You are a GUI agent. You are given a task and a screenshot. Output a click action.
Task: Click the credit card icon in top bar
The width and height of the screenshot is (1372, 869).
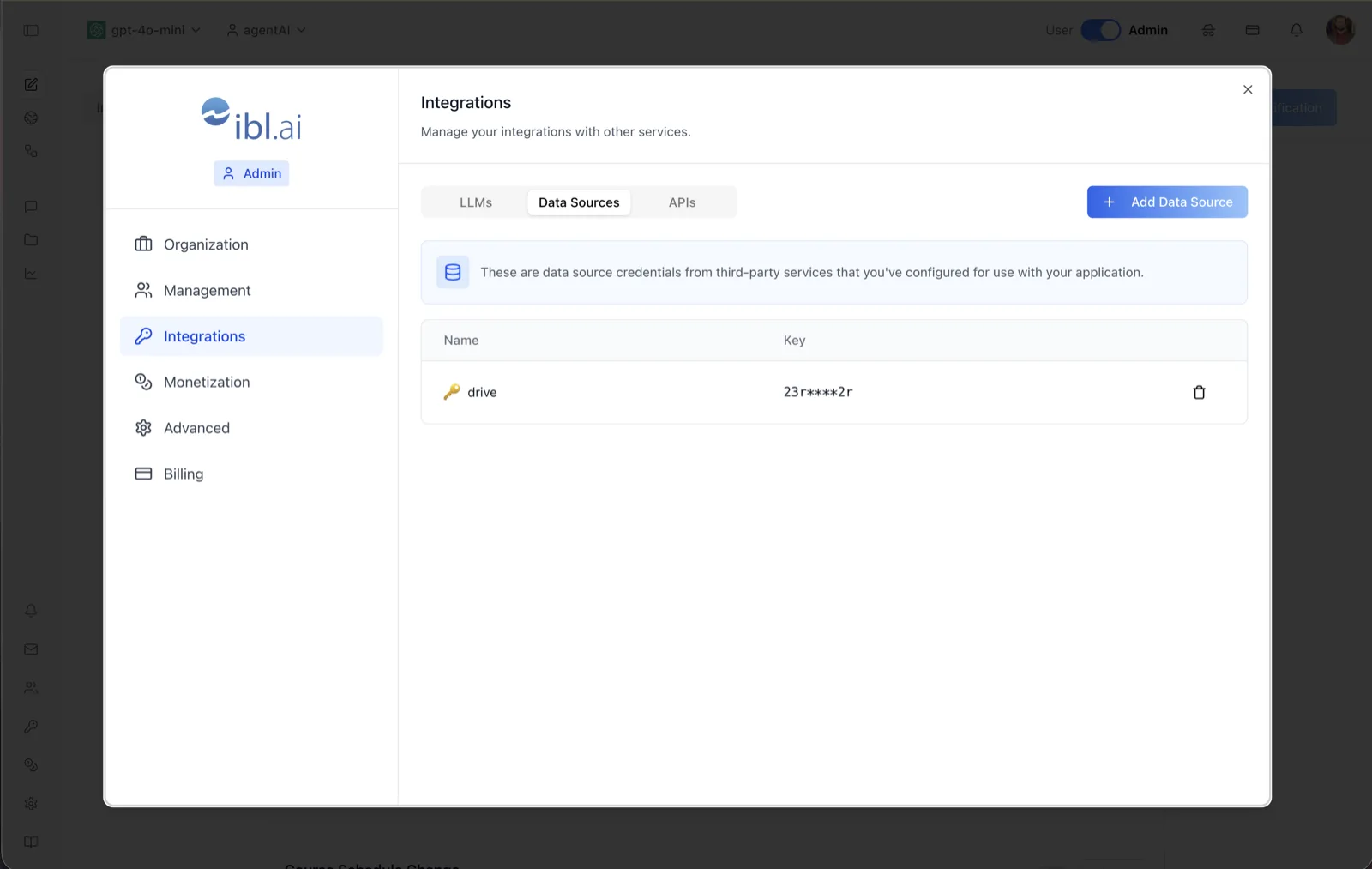click(1252, 30)
